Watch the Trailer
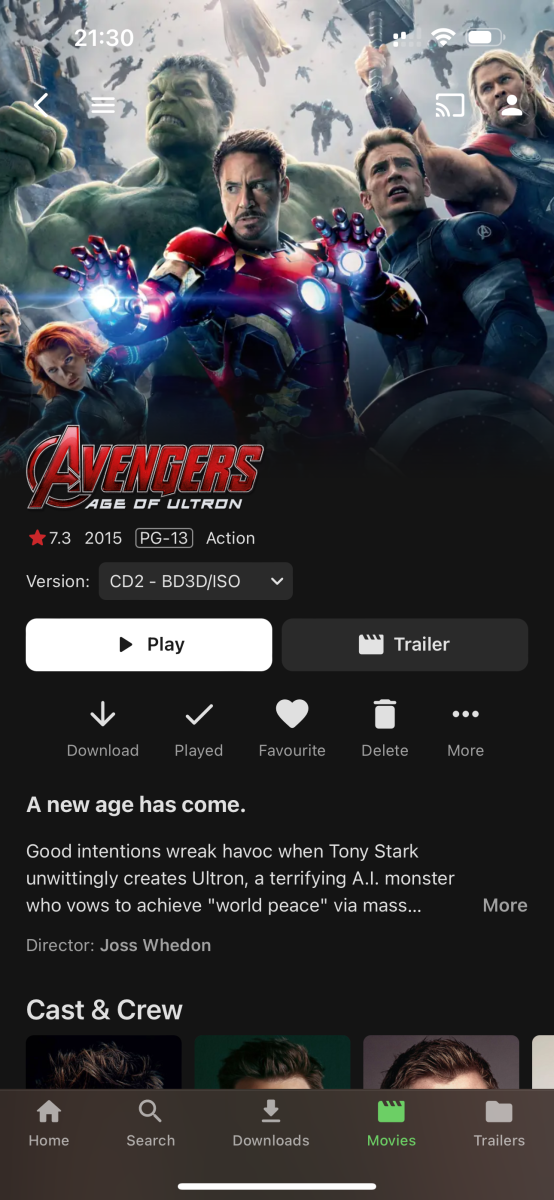554x1200 pixels. point(405,645)
